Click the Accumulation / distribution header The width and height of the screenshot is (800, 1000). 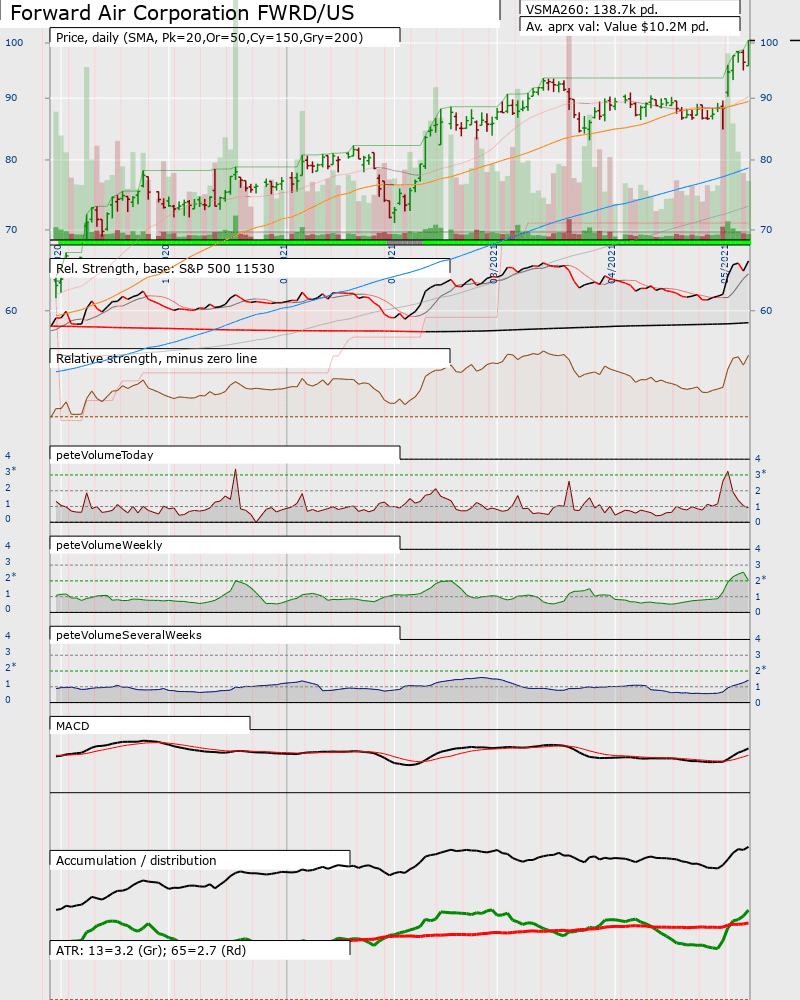coord(136,860)
